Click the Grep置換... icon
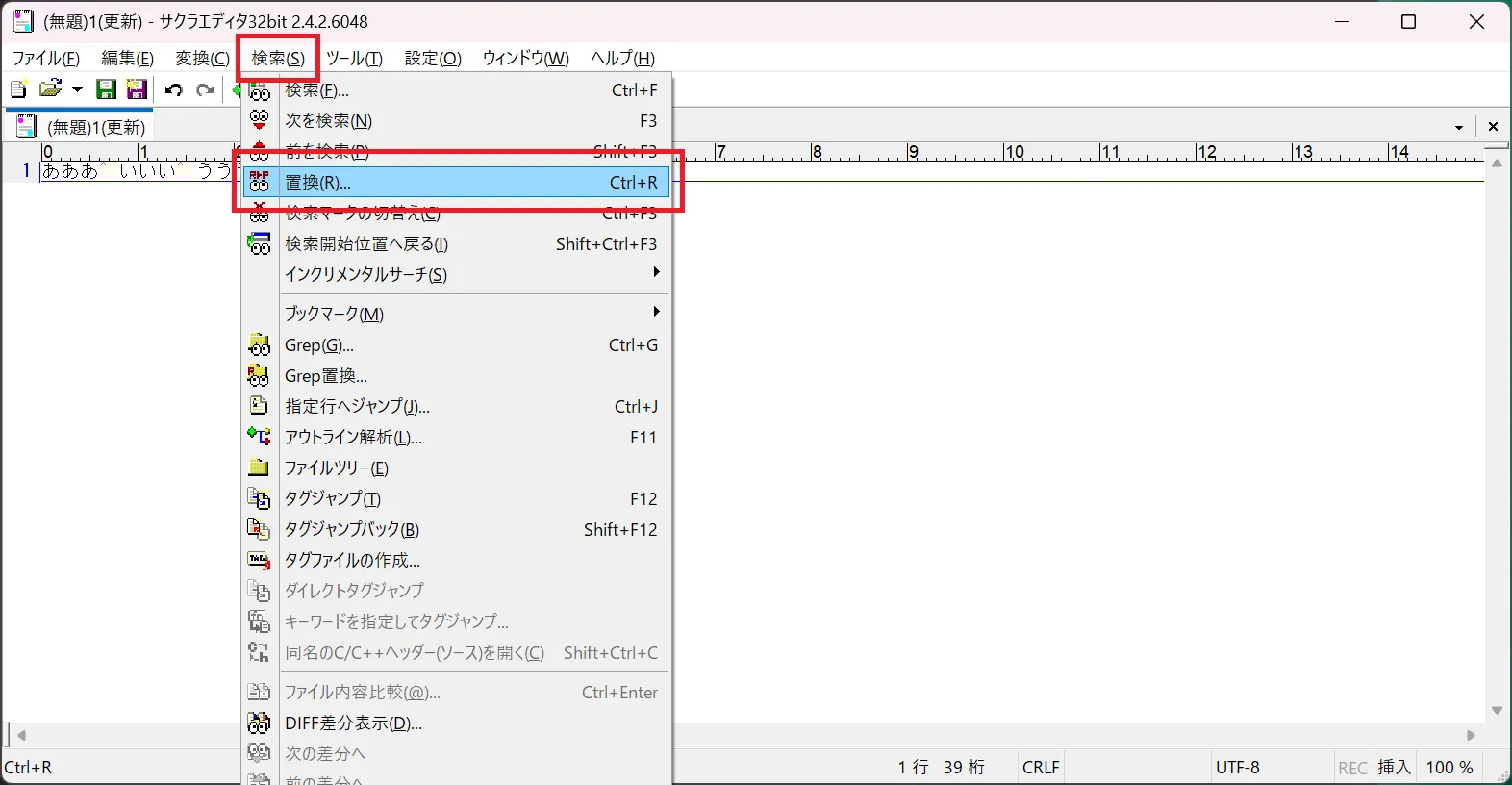The width and height of the screenshot is (1512, 785). (260, 375)
